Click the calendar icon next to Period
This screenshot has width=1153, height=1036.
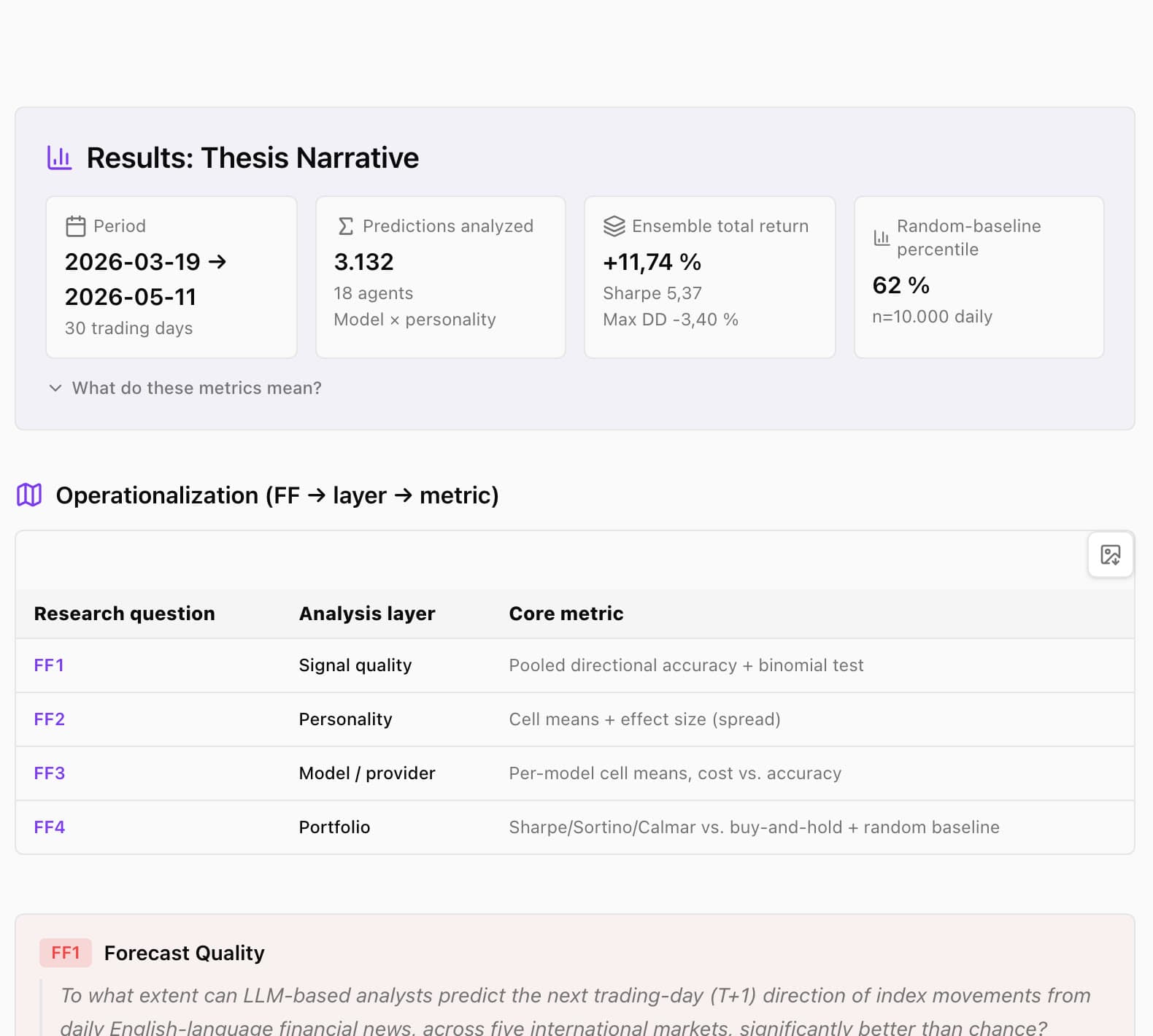coord(76,226)
